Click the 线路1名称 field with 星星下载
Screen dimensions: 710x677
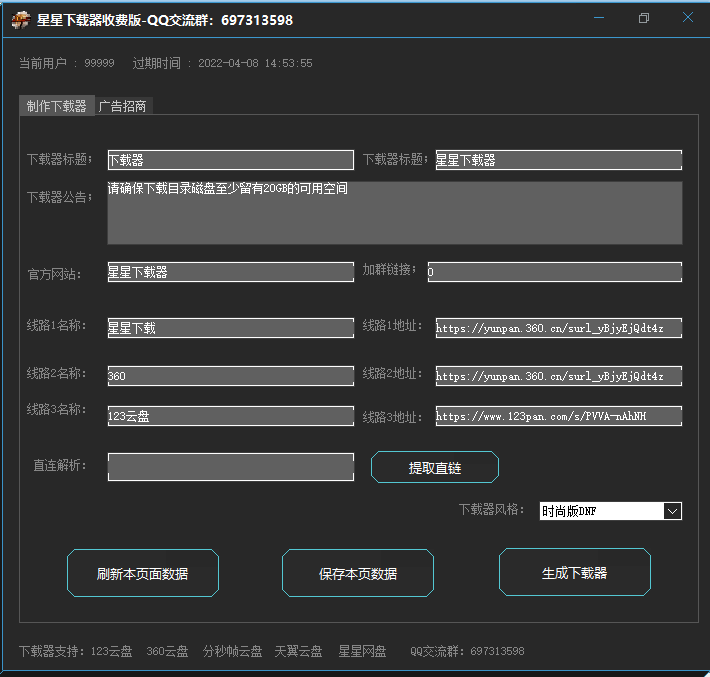click(x=231, y=328)
